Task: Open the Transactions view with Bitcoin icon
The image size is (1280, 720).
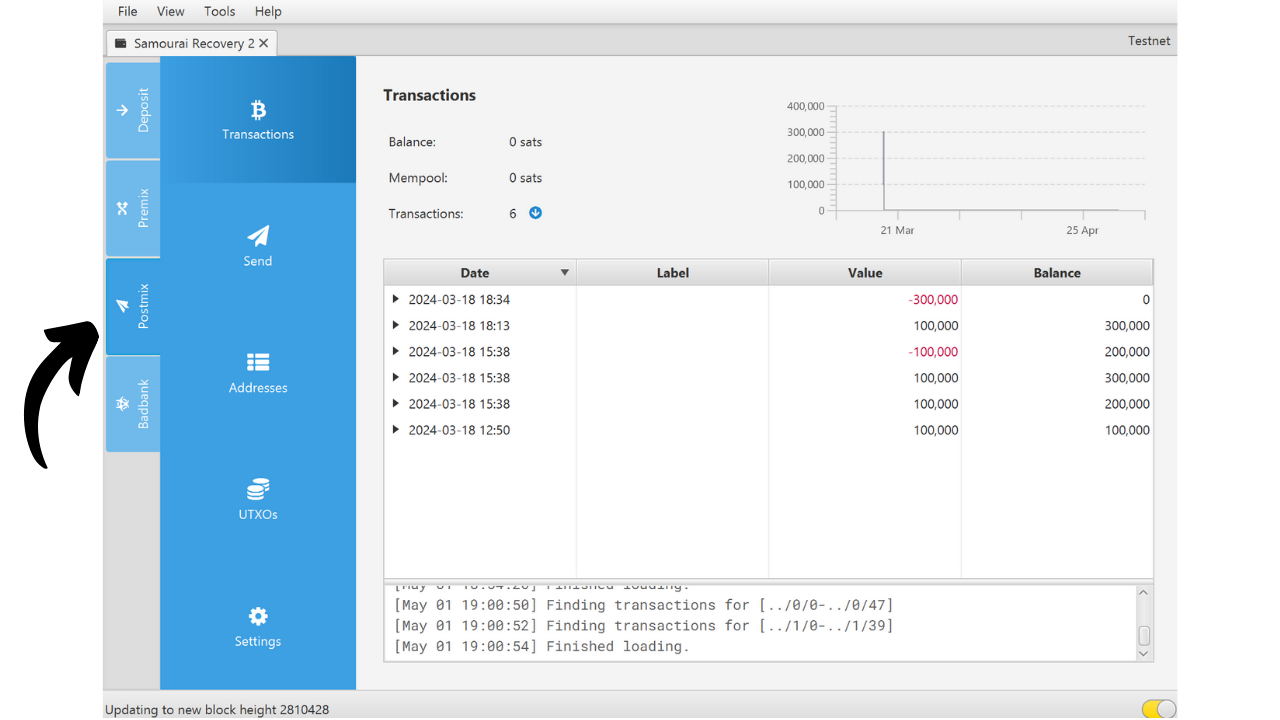Action: (x=258, y=120)
